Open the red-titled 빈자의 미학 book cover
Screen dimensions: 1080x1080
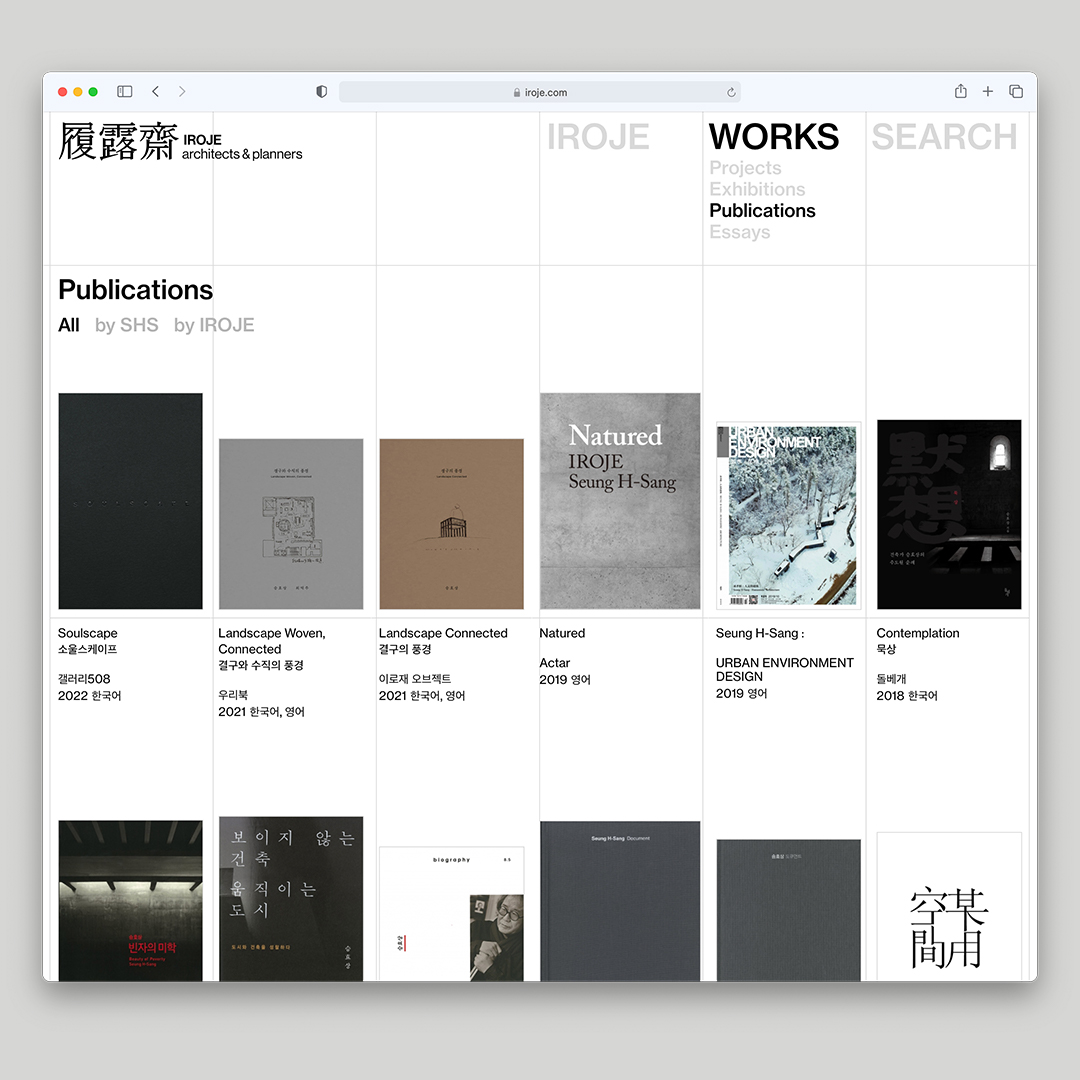pos(131,900)
